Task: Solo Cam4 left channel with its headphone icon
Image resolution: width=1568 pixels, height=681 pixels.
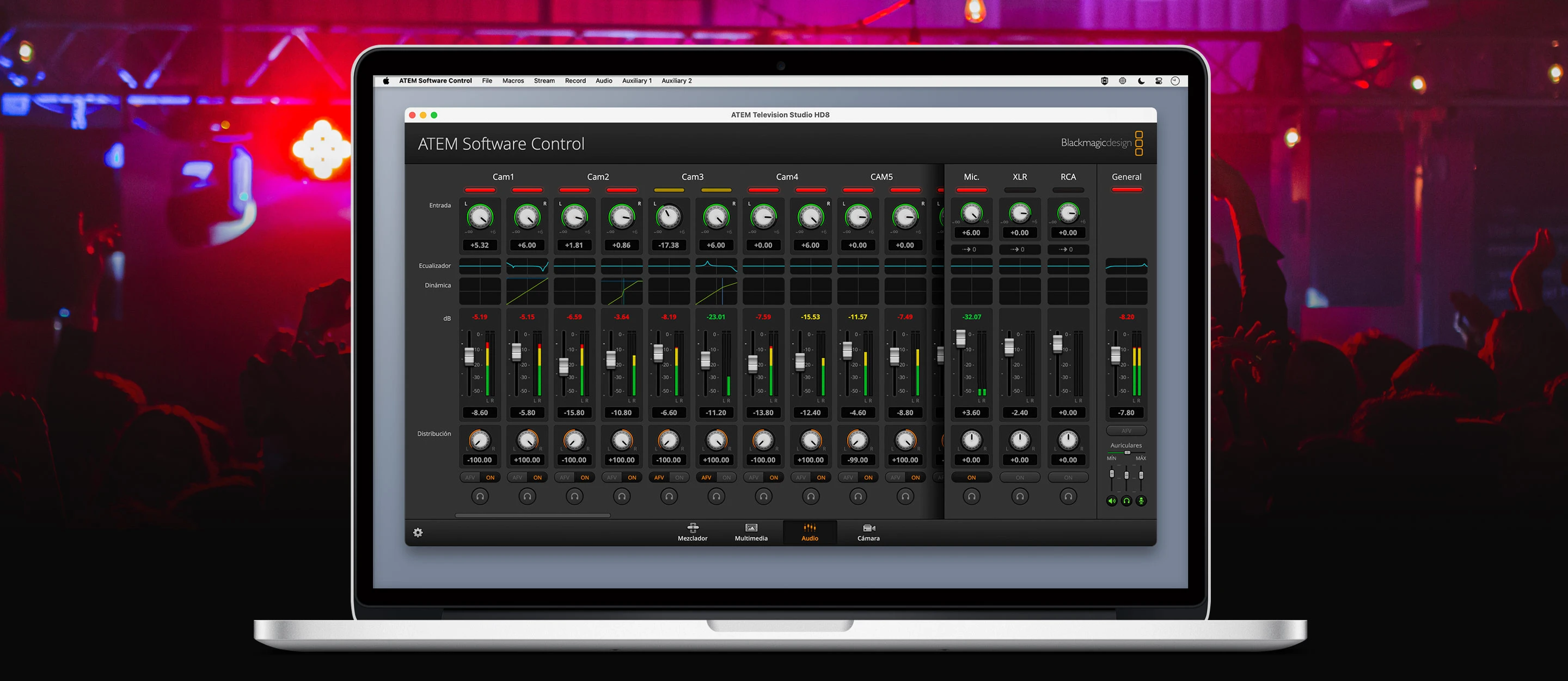Action: click(763, 496)
